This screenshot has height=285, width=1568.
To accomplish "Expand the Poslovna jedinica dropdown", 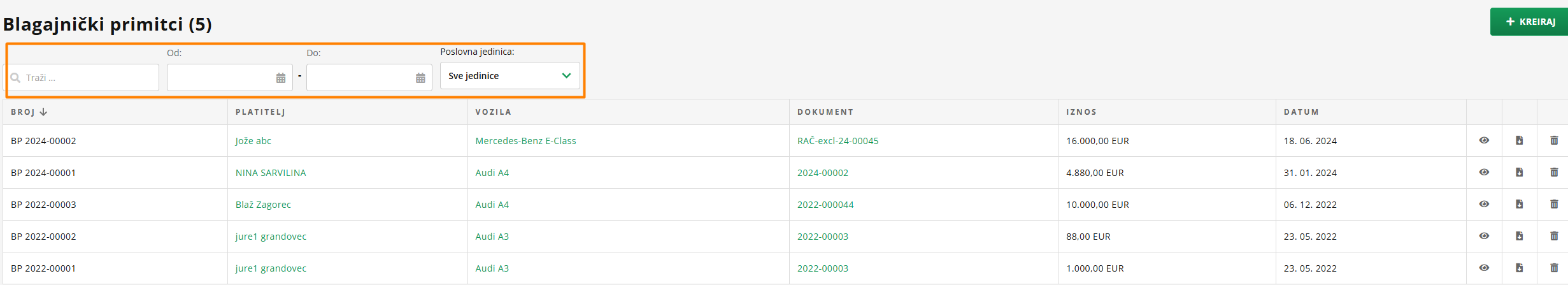I will click(510, 76).
